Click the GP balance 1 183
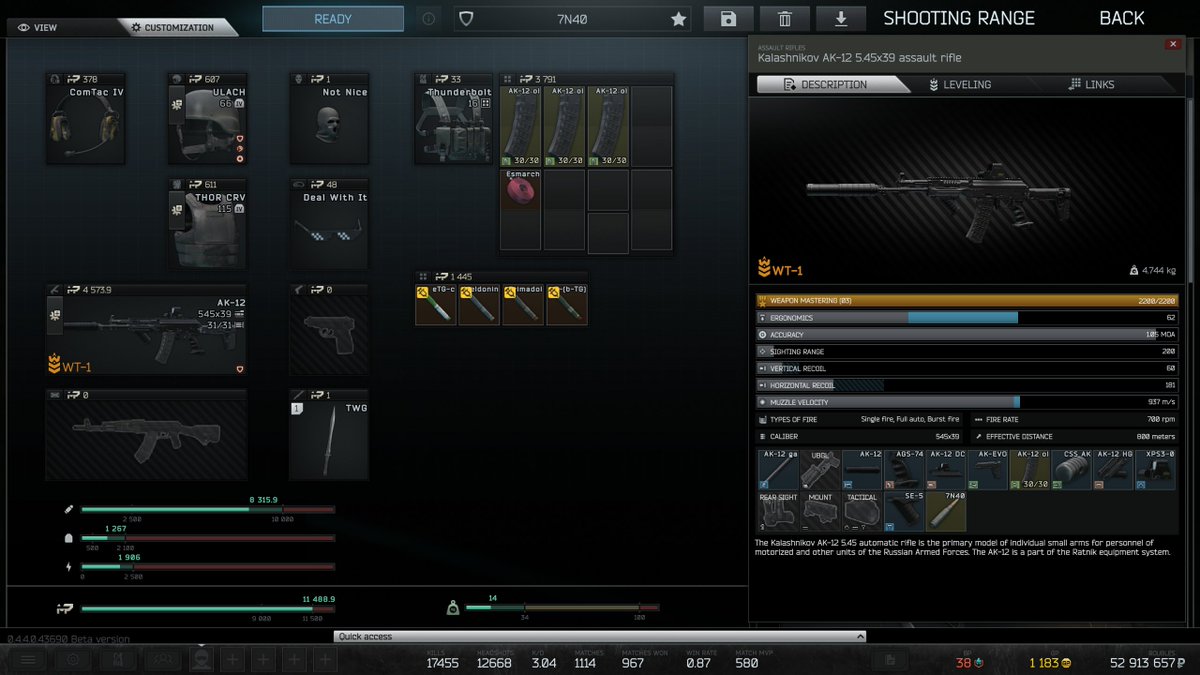Screen dimensions: 1200x675 click(1051, 662)
